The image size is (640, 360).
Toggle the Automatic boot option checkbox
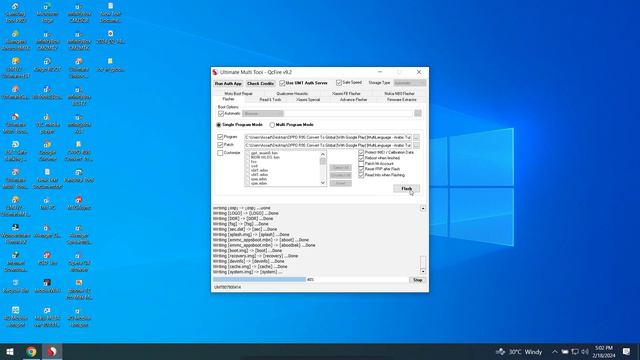pos(221,113)
